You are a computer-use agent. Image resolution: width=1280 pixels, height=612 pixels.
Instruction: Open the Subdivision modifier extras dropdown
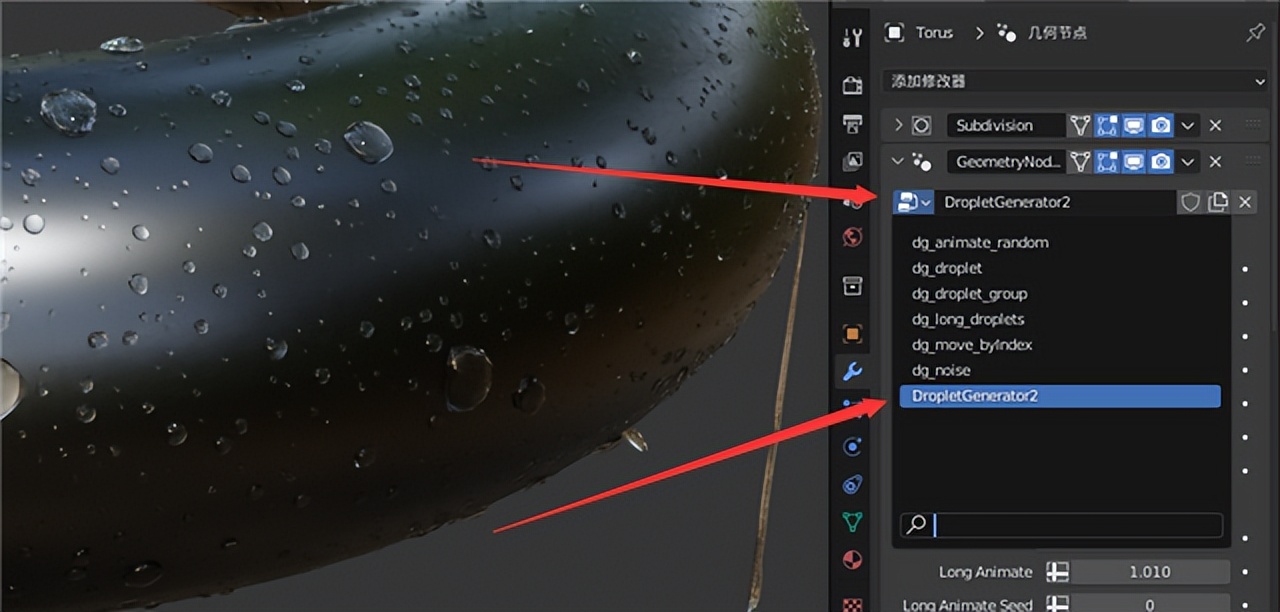1189,125
